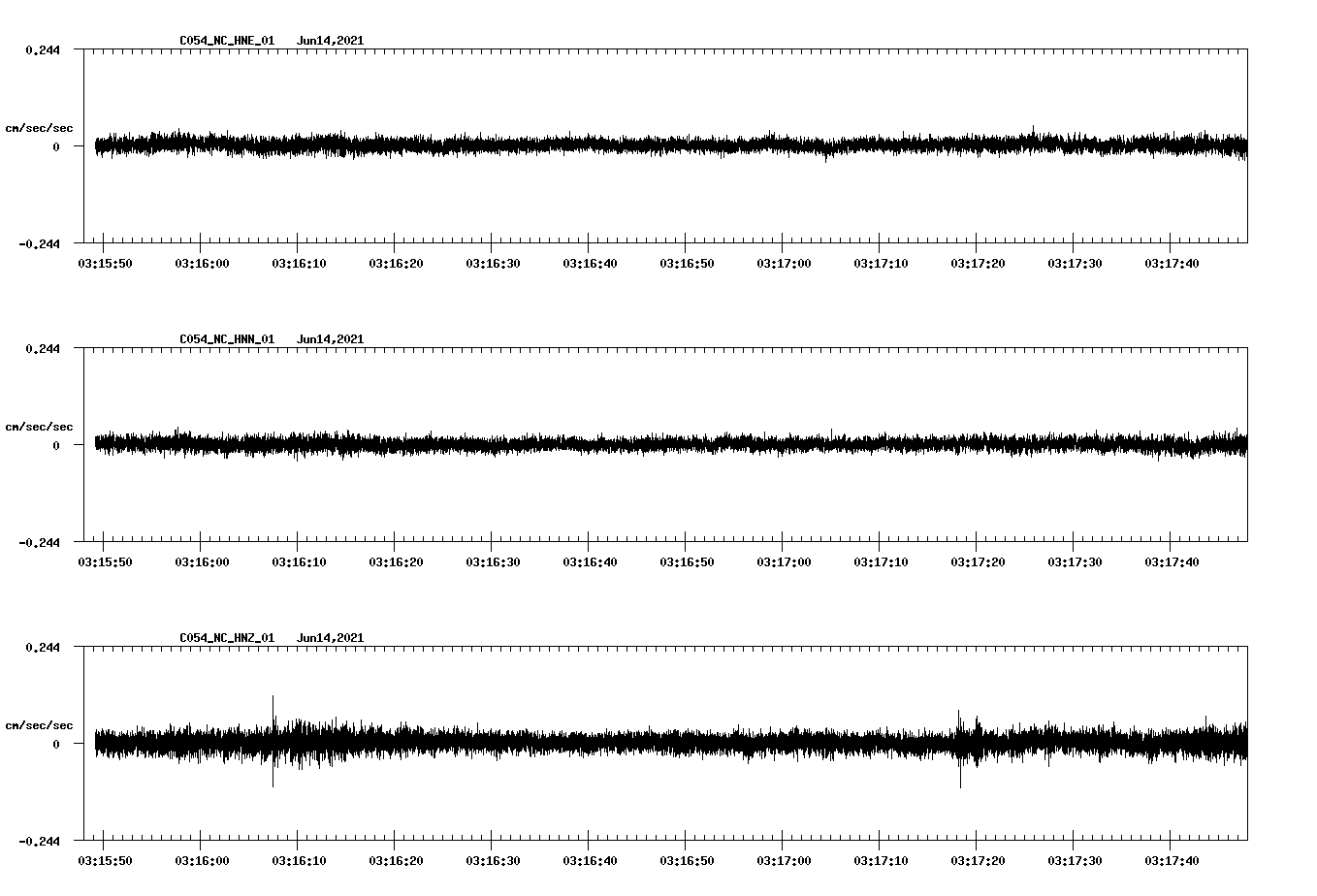The image size is (1317, 896).
Task: Click the 03:16:40 time label on HNN plot
Action: tap(590, 562)
